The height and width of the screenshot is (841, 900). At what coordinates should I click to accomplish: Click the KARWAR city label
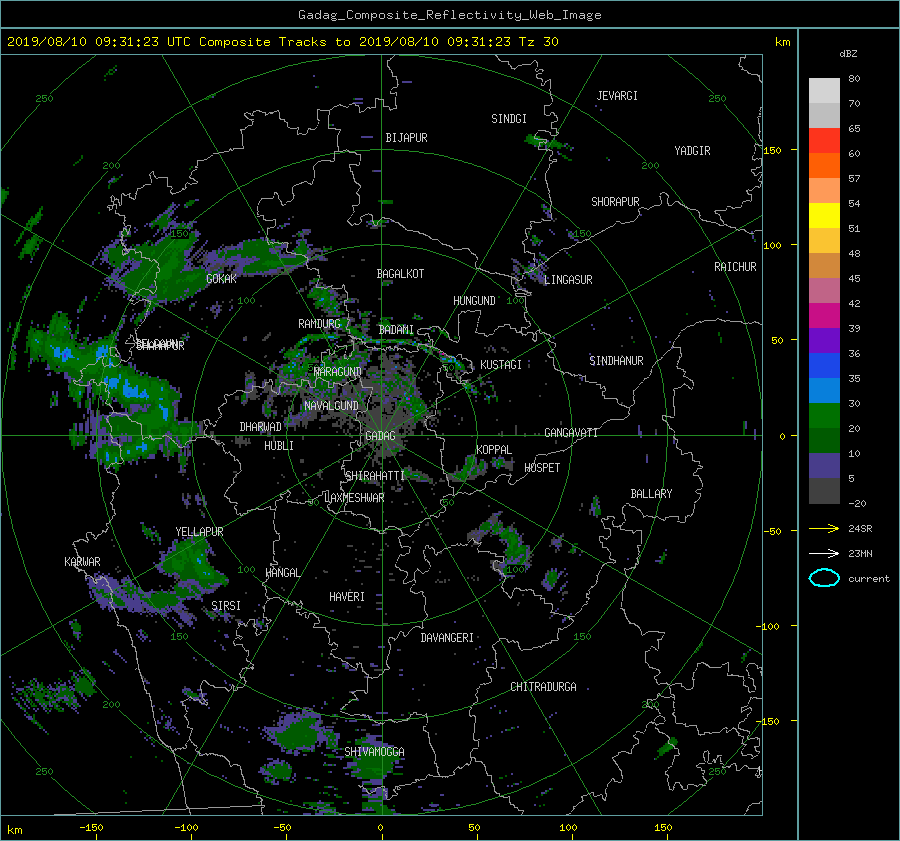tap(82, 562)
